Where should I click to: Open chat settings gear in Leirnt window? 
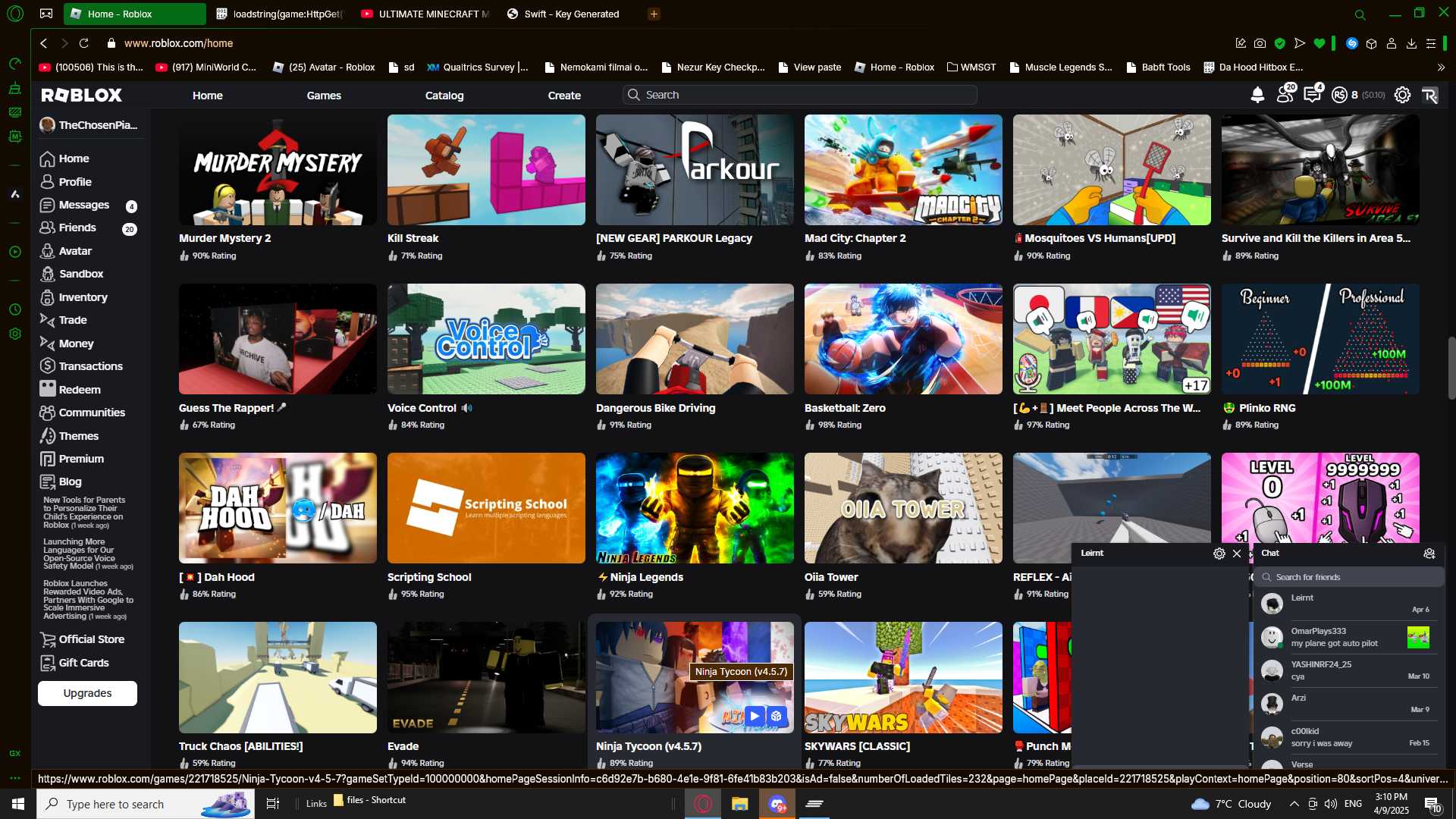click(x=1219, y=554)
